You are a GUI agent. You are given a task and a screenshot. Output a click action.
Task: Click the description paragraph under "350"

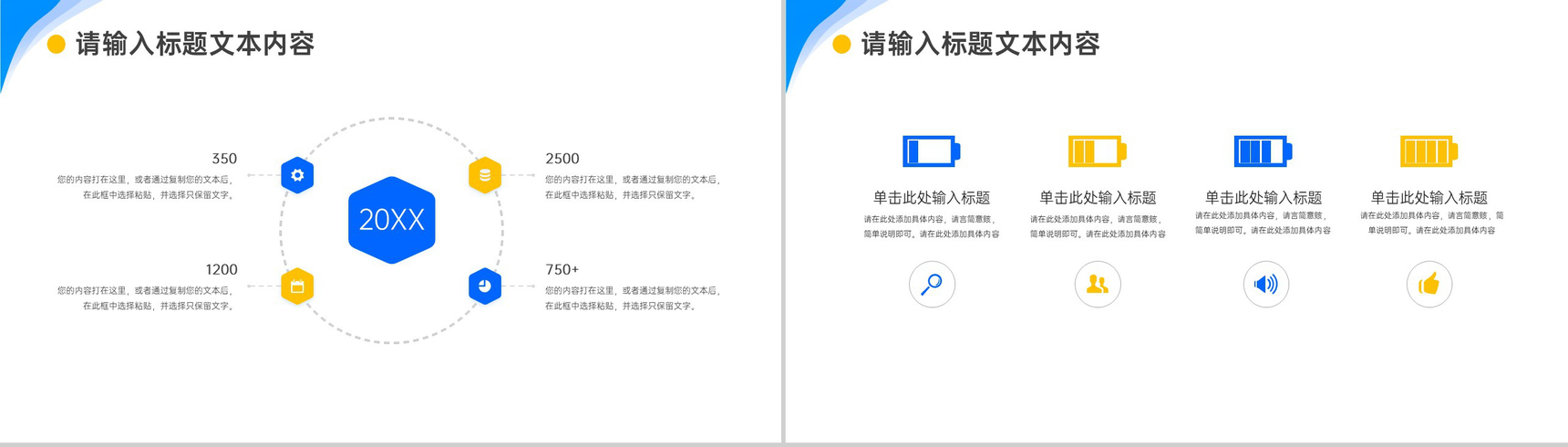coord(147,187)
